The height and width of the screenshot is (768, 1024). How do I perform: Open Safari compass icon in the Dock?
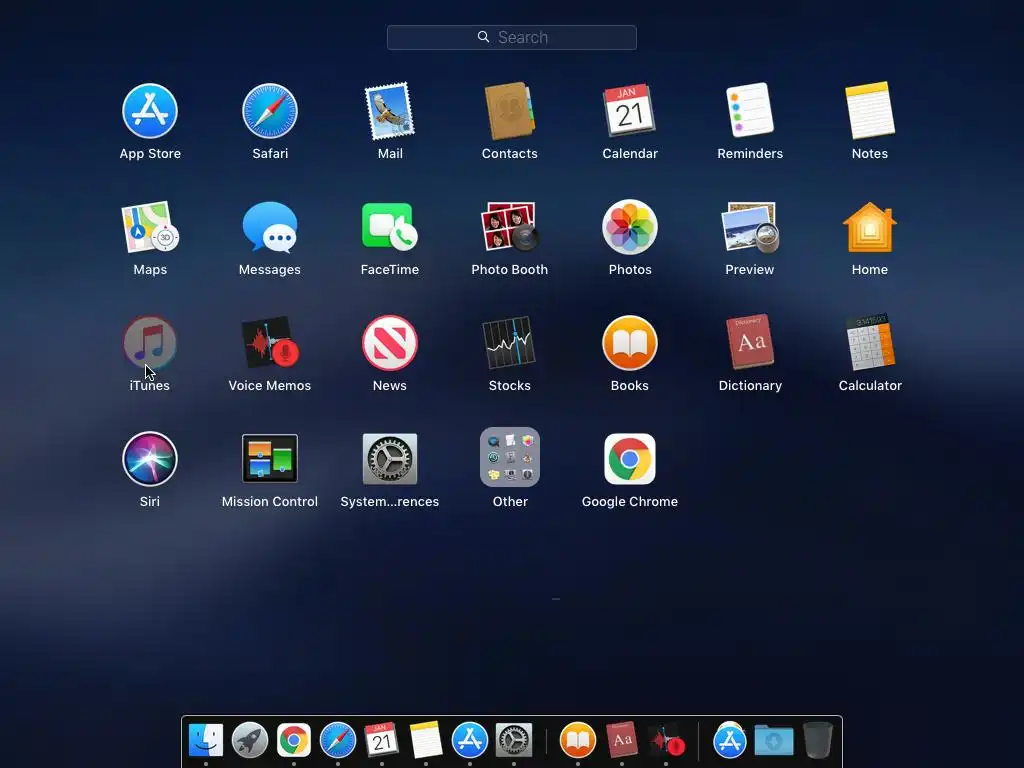[338, 741]
